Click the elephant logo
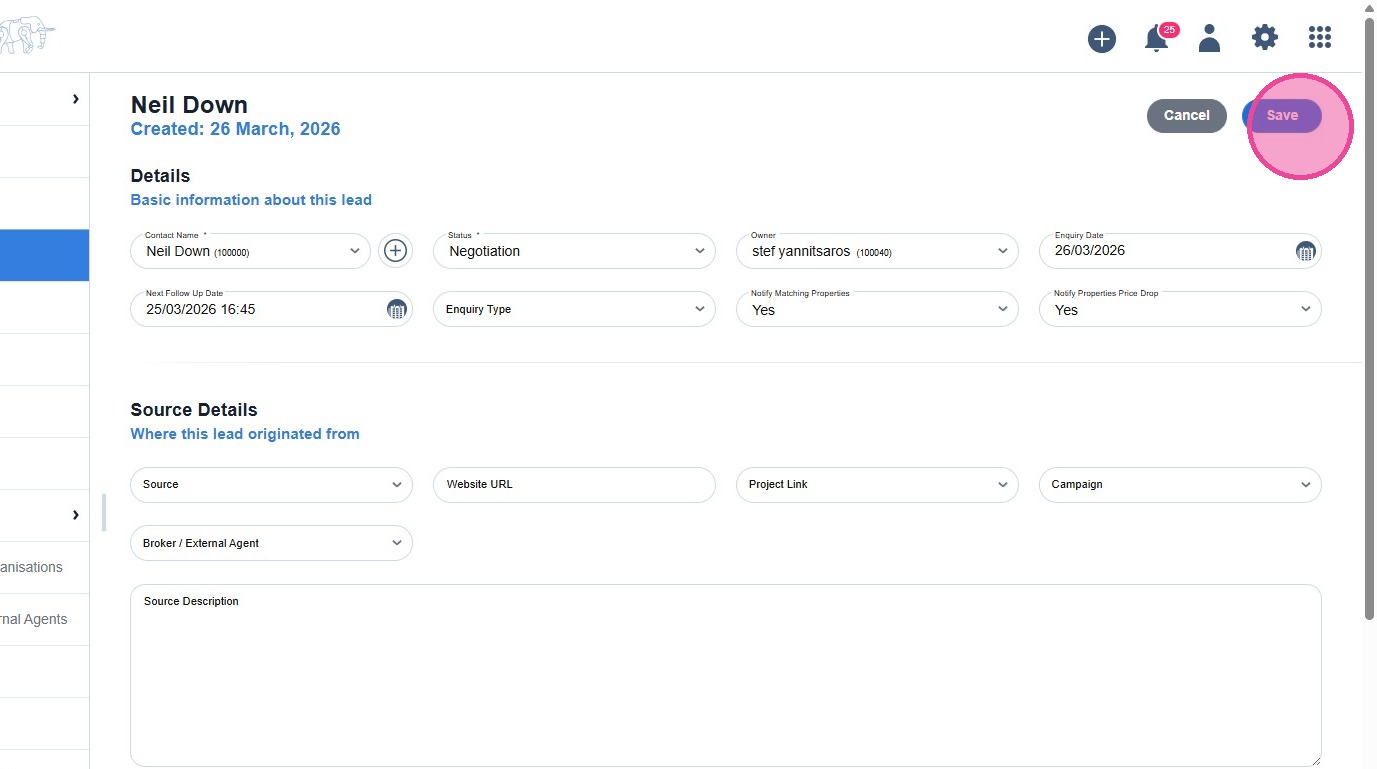 [x=28, y=35]
